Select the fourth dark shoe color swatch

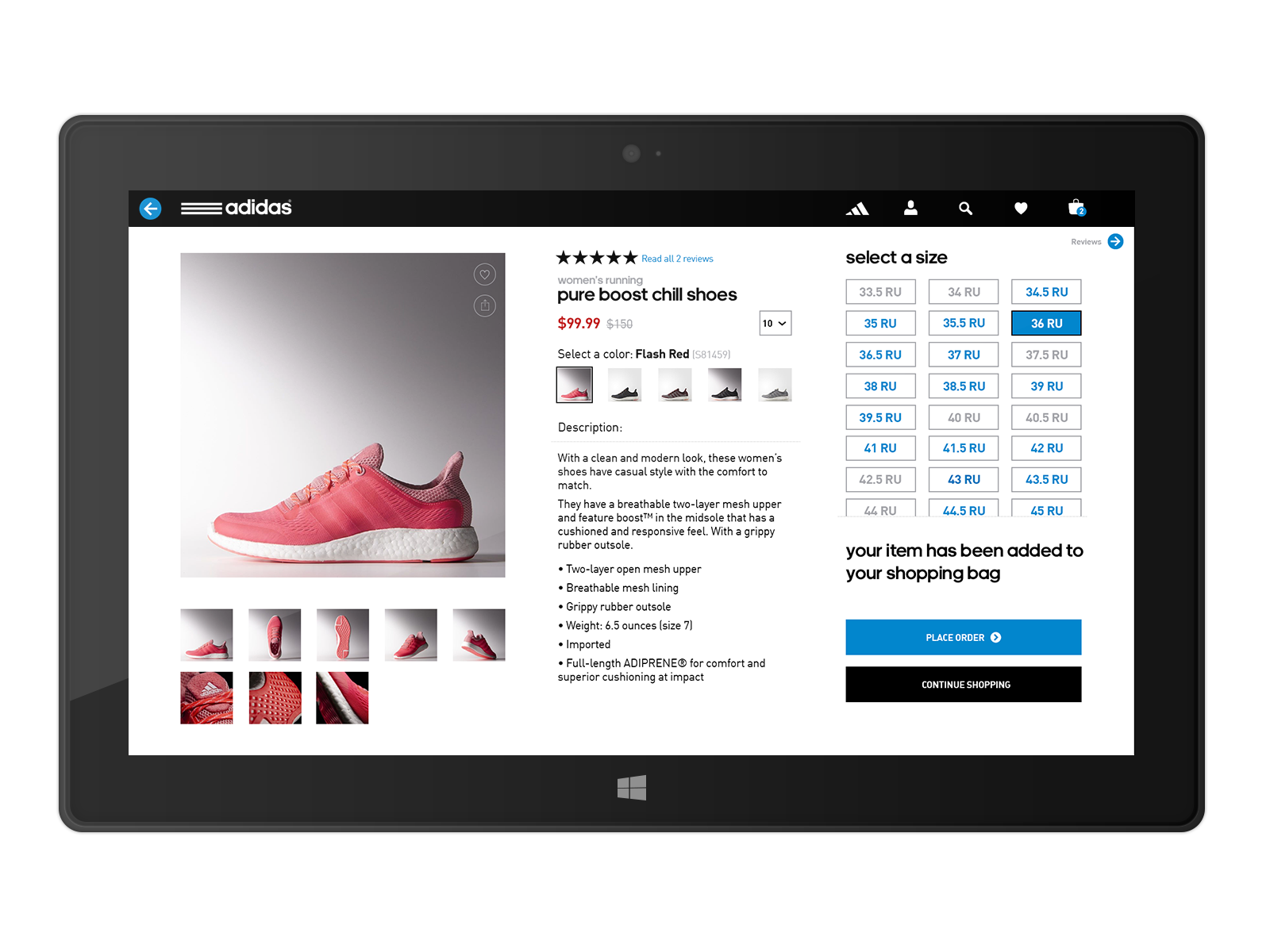pyautogui.click(x=725, y=385)
